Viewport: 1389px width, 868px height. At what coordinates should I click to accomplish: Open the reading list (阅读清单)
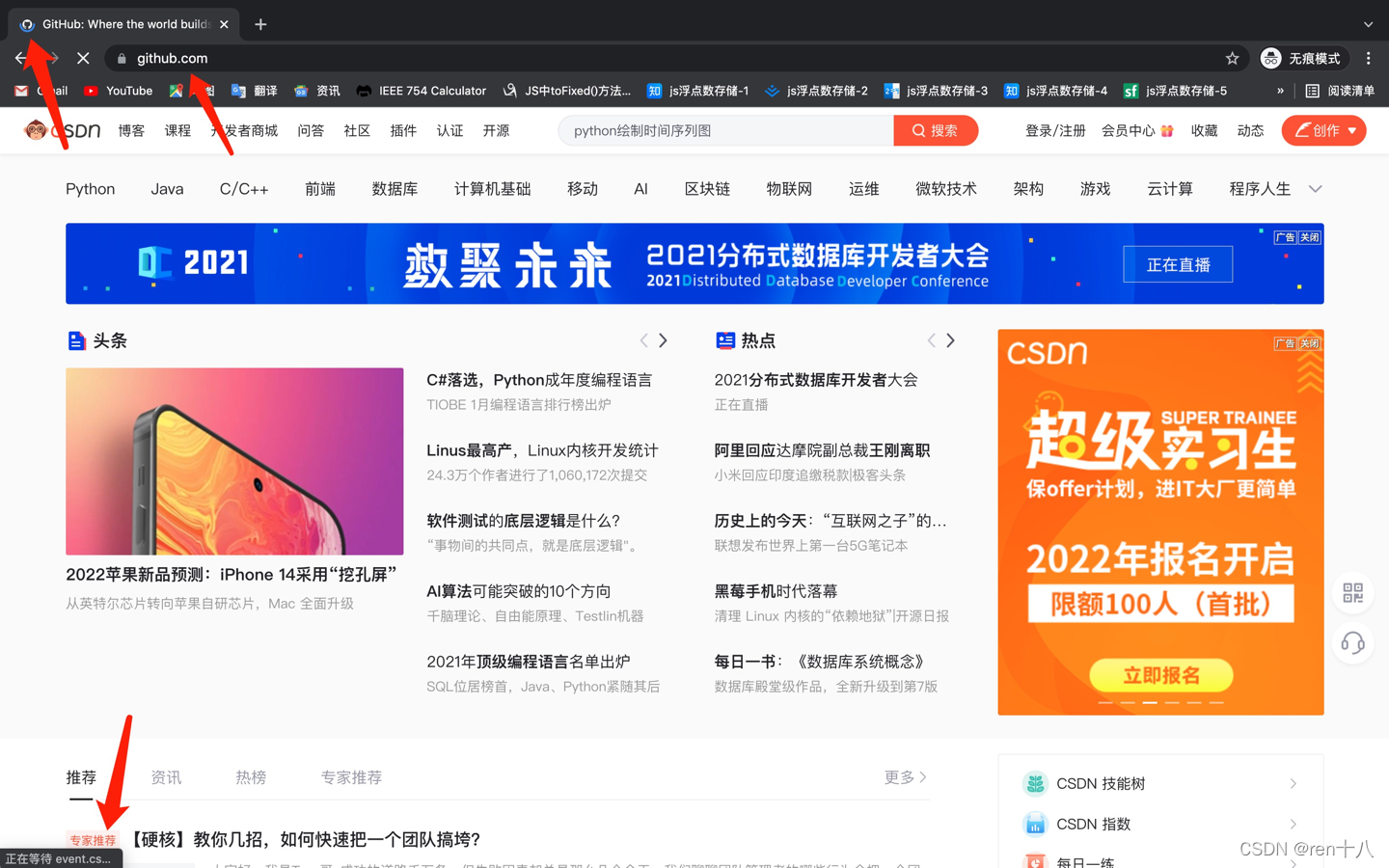click(x=1340, y=91)
